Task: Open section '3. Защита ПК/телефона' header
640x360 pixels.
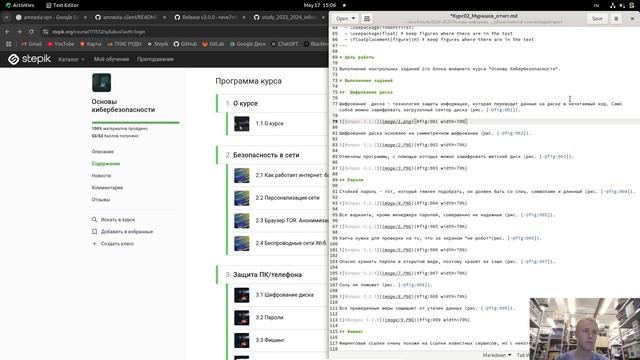Action: 272,275
